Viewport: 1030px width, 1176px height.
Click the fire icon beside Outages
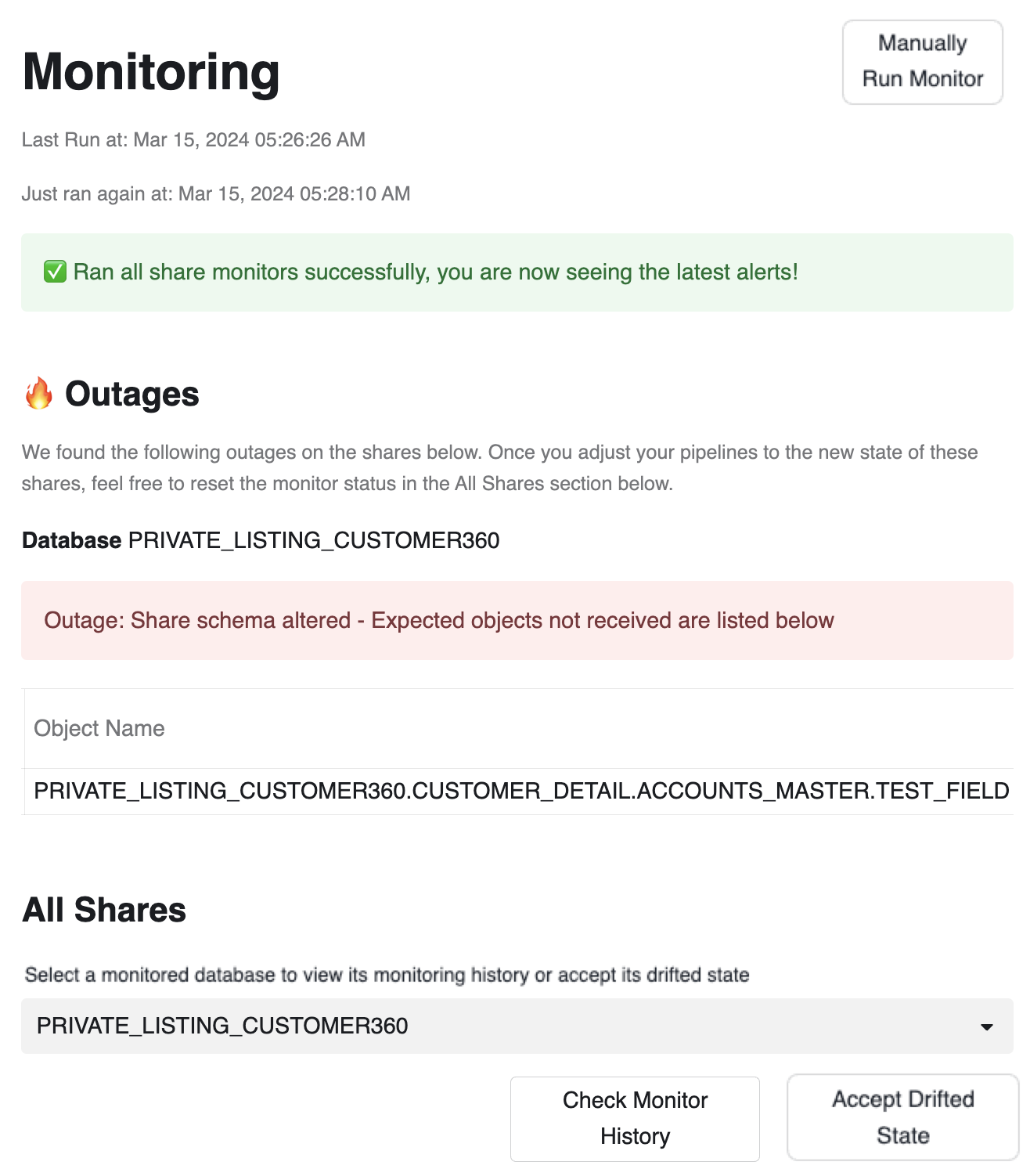pos(38,393)
